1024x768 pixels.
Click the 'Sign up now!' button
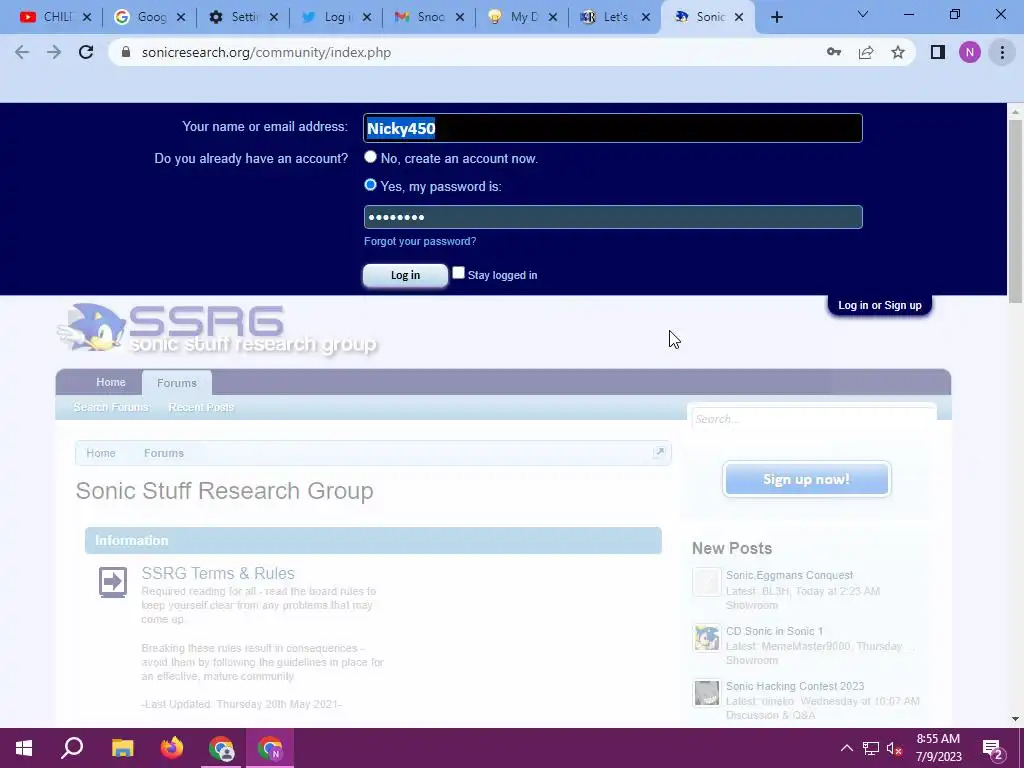tap(807, 479)
